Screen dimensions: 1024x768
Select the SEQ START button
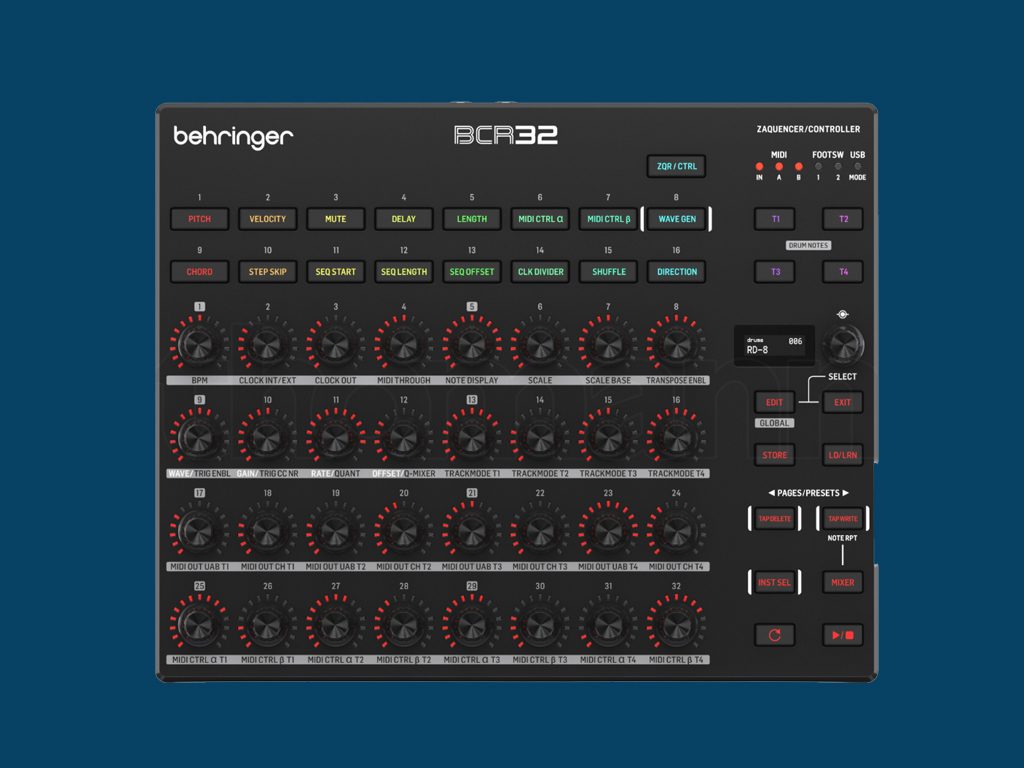point(336,272)
